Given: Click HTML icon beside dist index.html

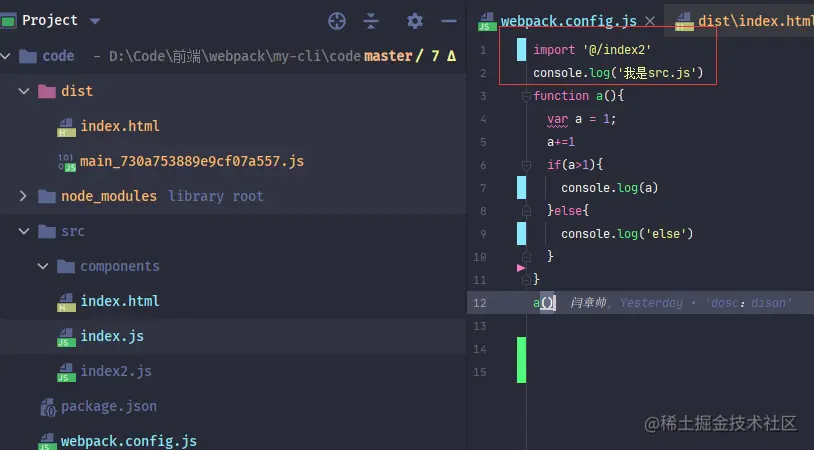Looking at the screenshot, I should 66,128.
